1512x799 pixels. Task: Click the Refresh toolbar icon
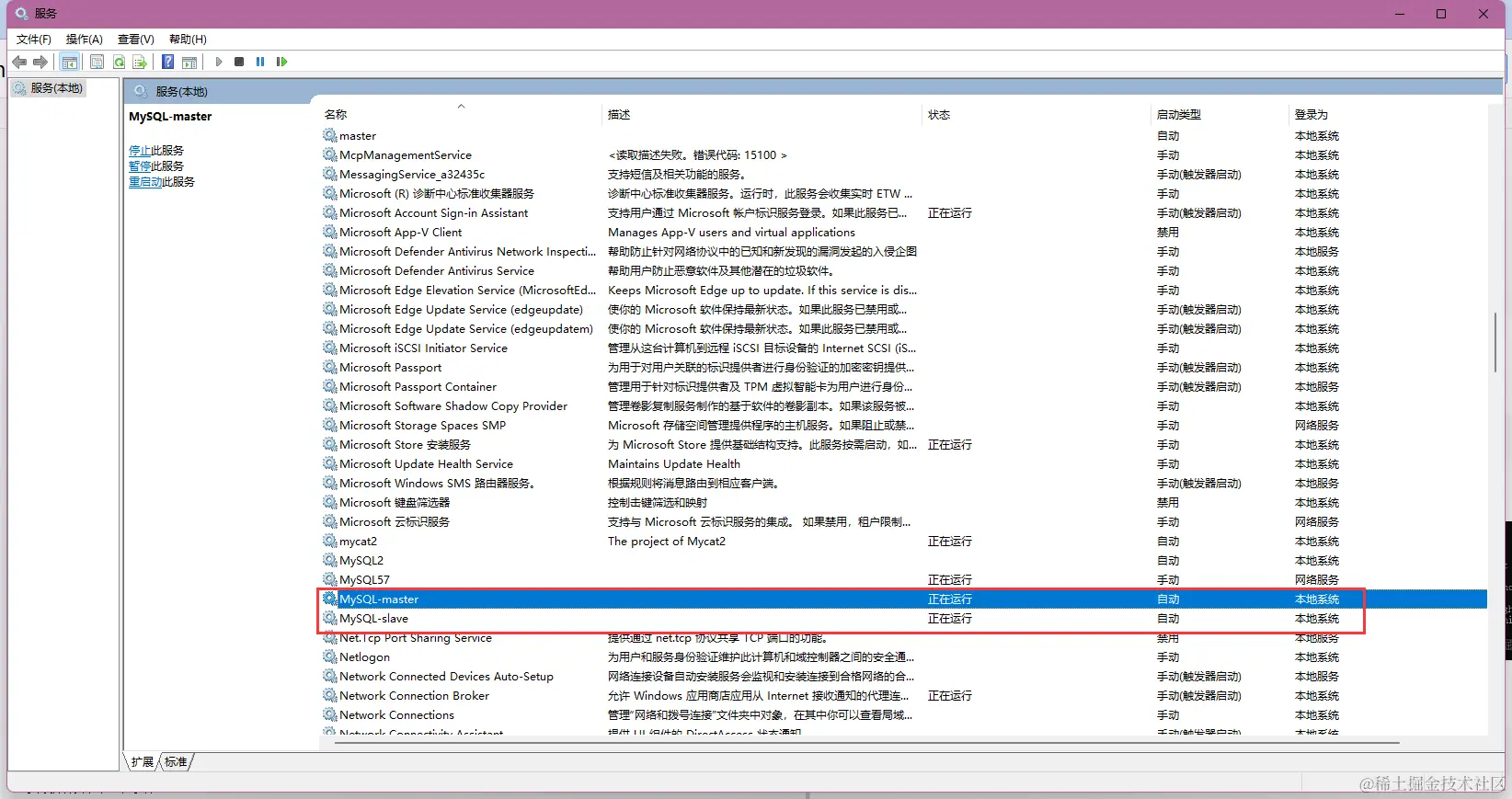pyautogui.click(x=119, y=62)
